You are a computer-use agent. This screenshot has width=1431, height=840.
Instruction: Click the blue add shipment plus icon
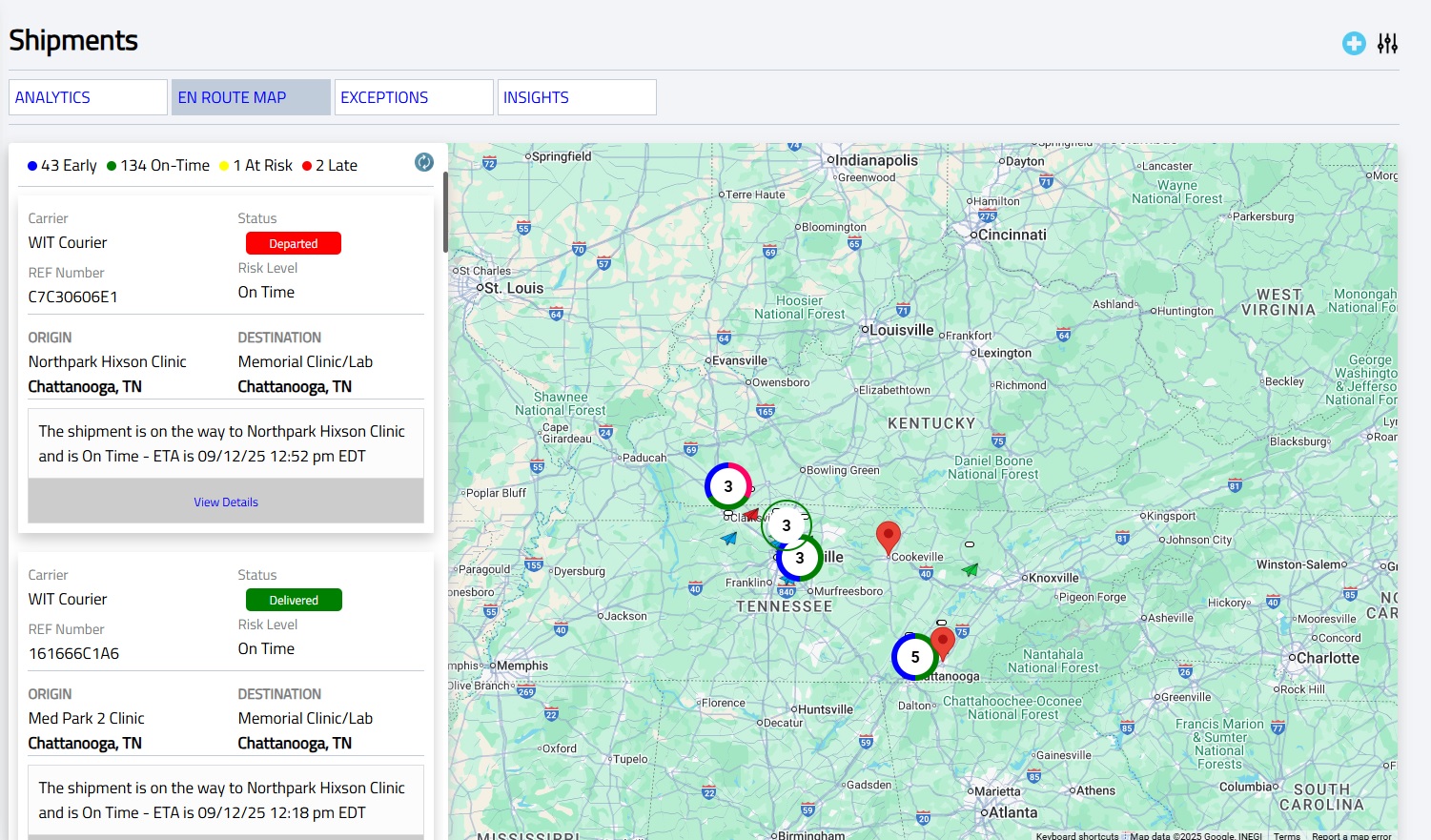[x=1353, y=43]
